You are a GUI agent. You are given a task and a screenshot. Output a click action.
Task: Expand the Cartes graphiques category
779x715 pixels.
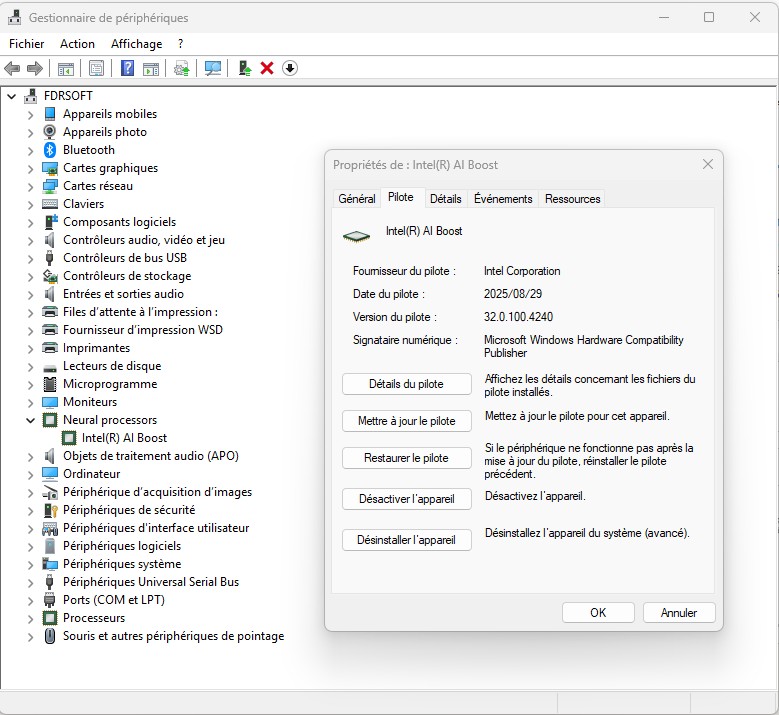click(30, 168)
